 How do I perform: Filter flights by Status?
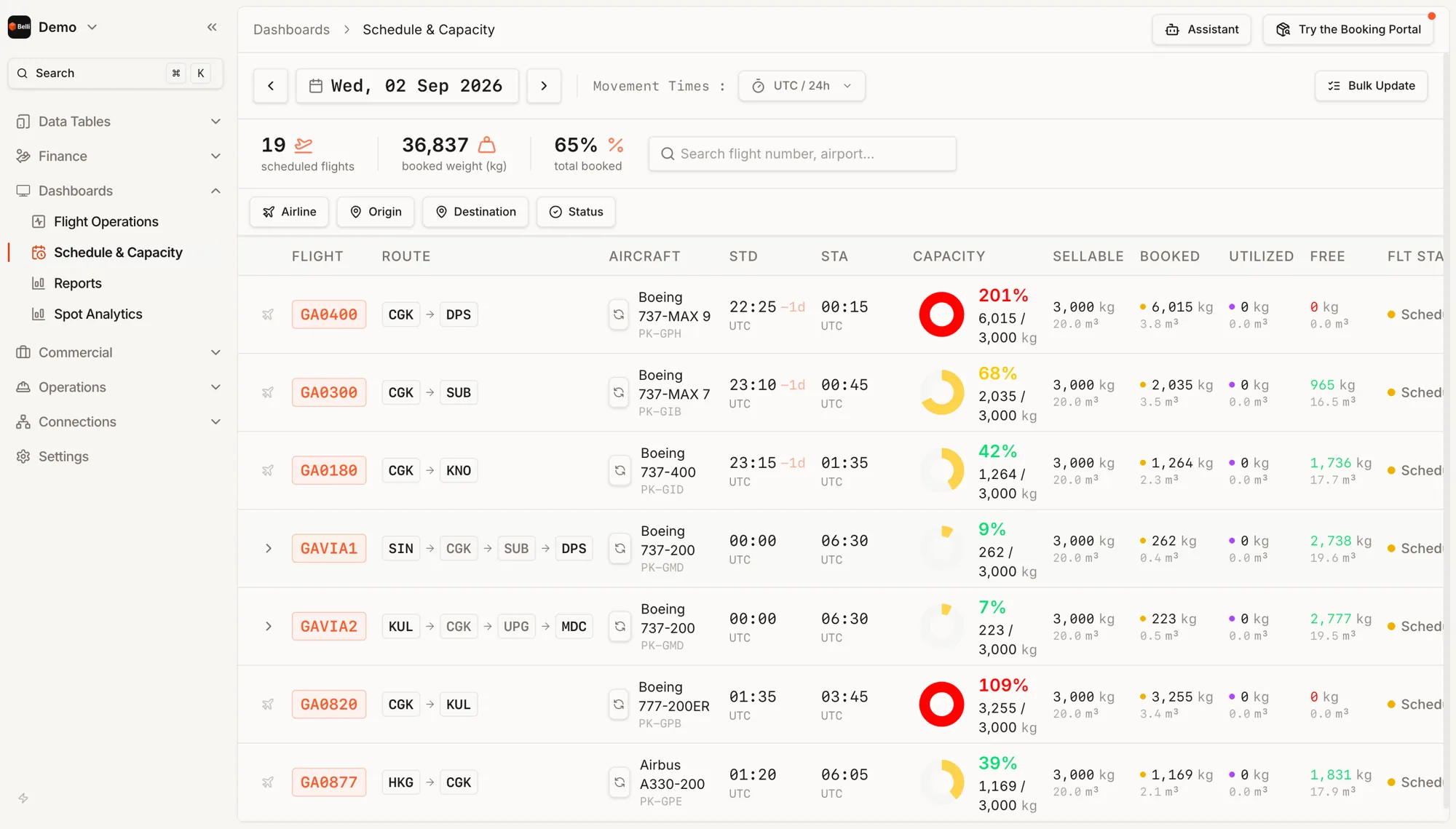[576, 212]
